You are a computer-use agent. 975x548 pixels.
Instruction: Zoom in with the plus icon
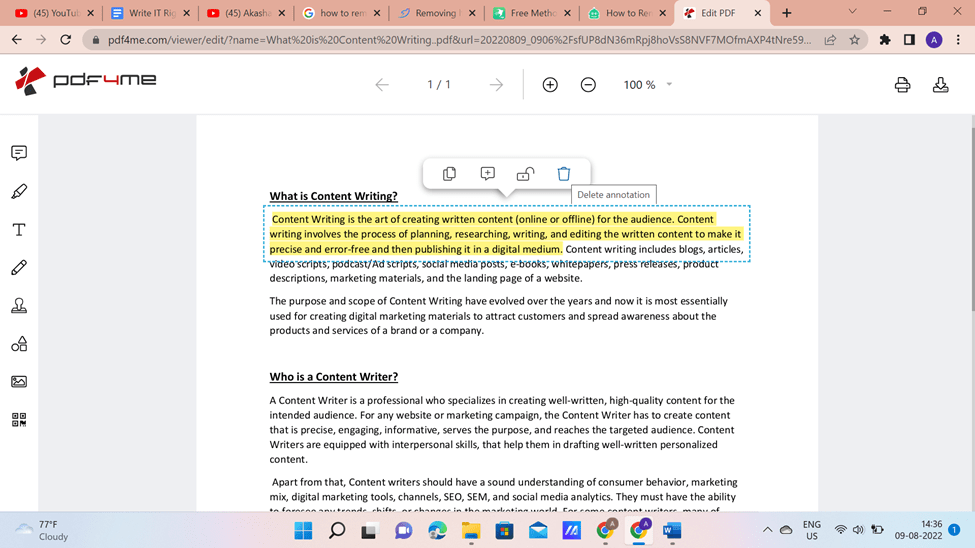[550, 85]
